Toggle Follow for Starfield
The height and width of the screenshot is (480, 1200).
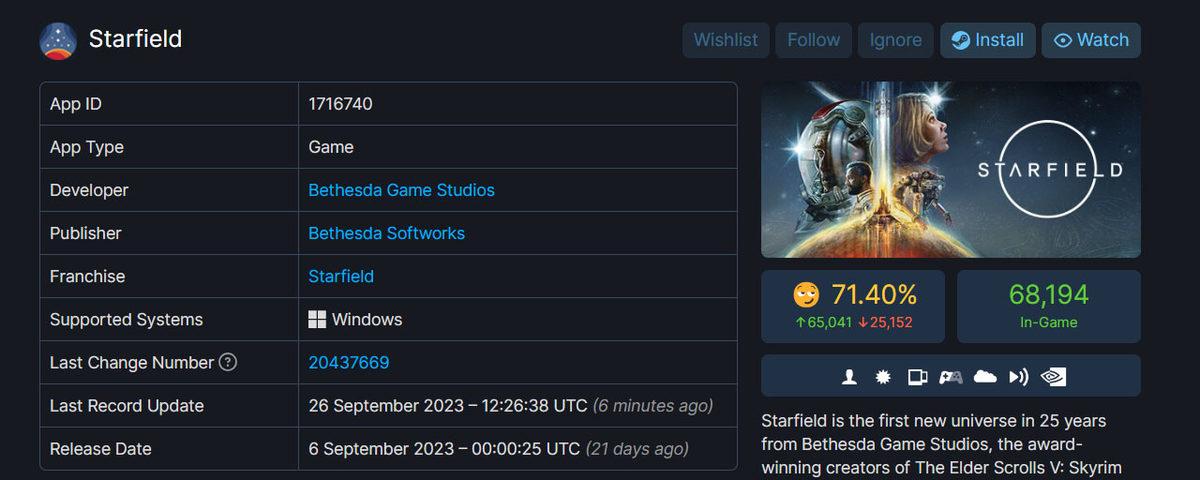click(813, 40)
